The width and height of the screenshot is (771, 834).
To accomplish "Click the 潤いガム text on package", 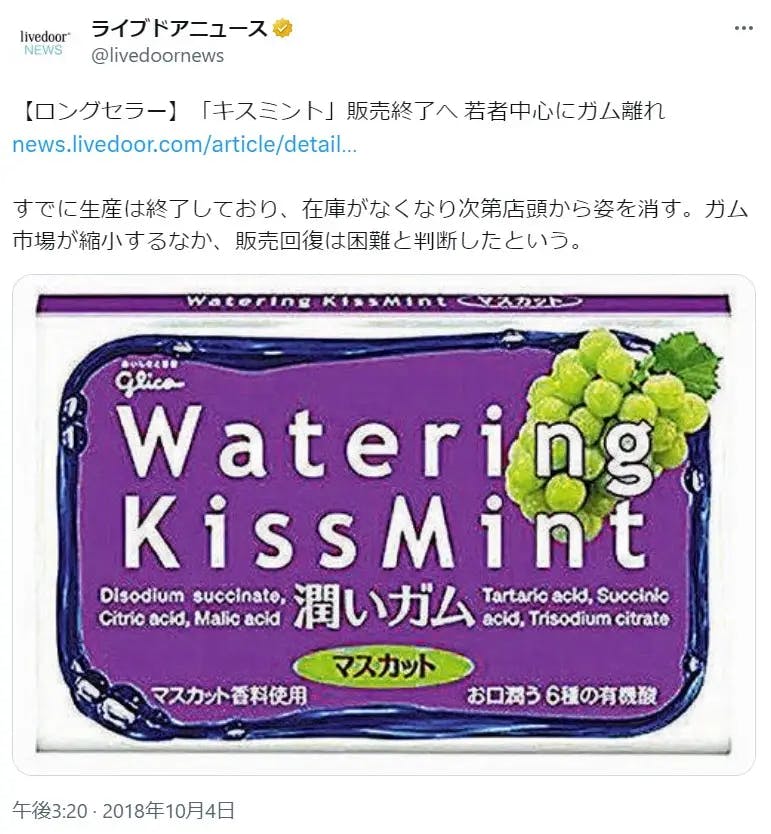I will coord(383,607).
